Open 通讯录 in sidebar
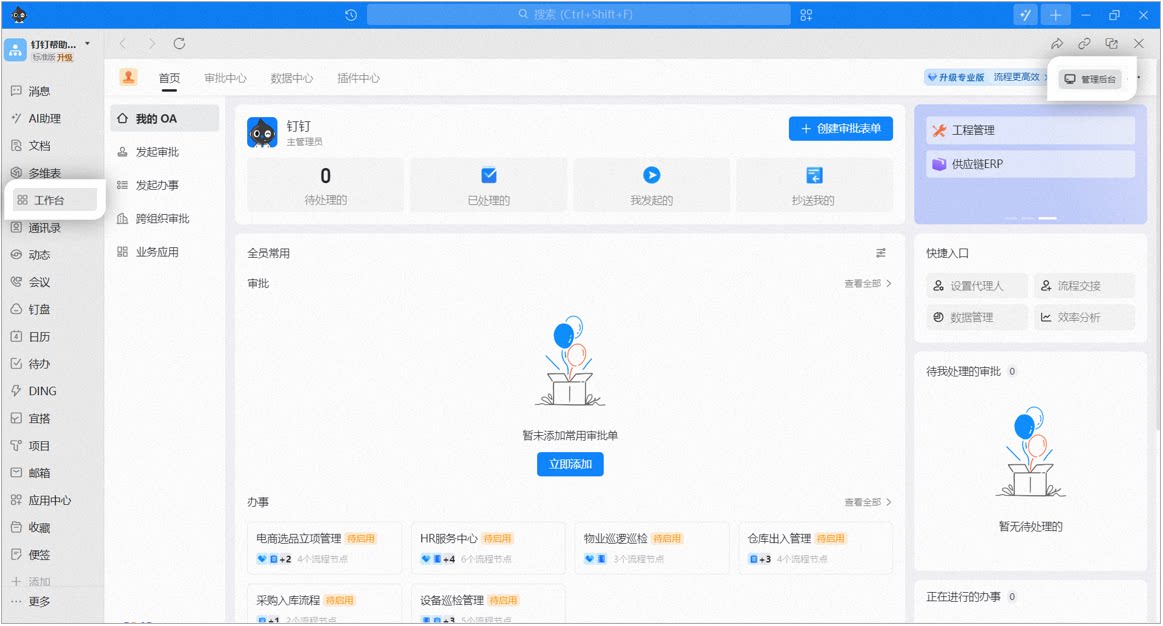1163x626 pixels. 36,228
